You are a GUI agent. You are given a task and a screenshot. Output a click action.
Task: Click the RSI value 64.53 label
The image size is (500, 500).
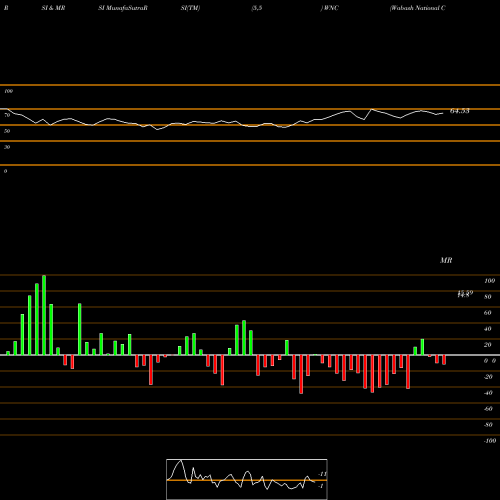click(x=460, y=111)
